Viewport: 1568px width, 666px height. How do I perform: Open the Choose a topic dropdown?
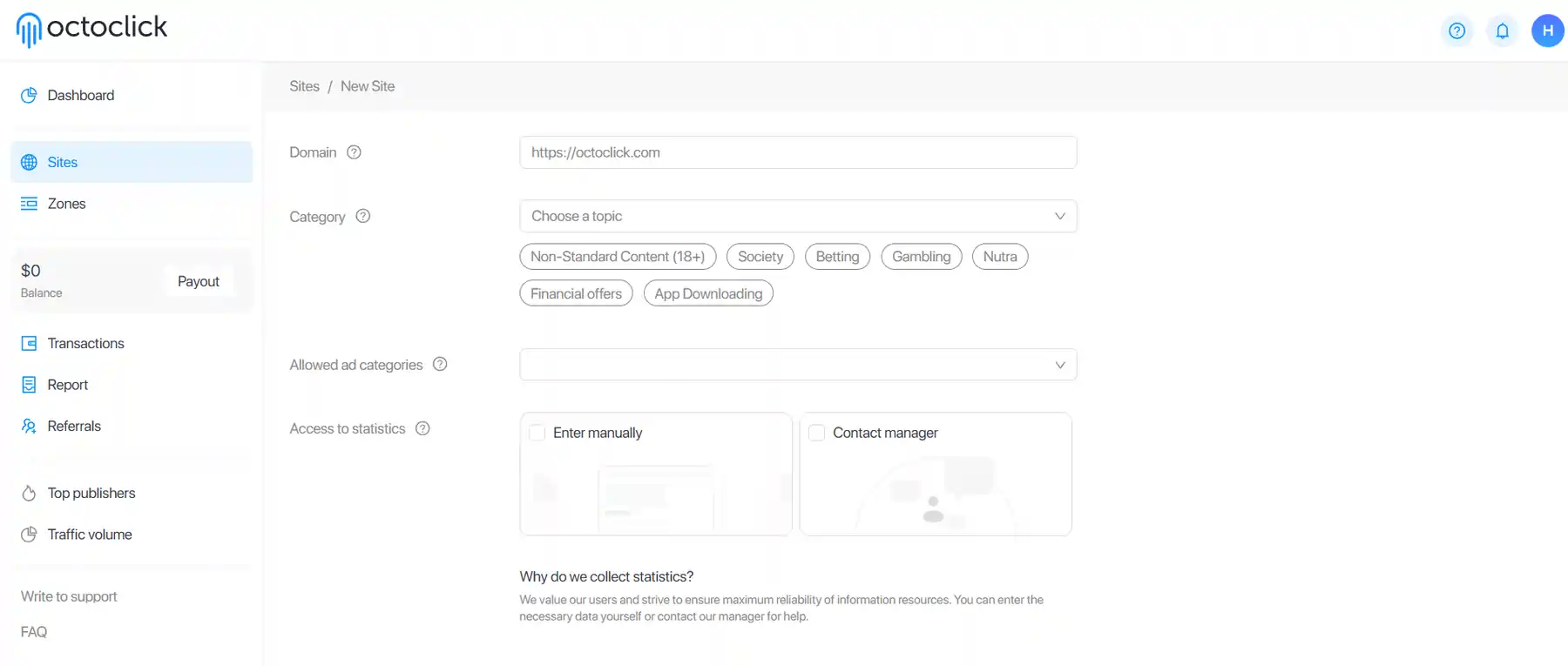point(798,216)
